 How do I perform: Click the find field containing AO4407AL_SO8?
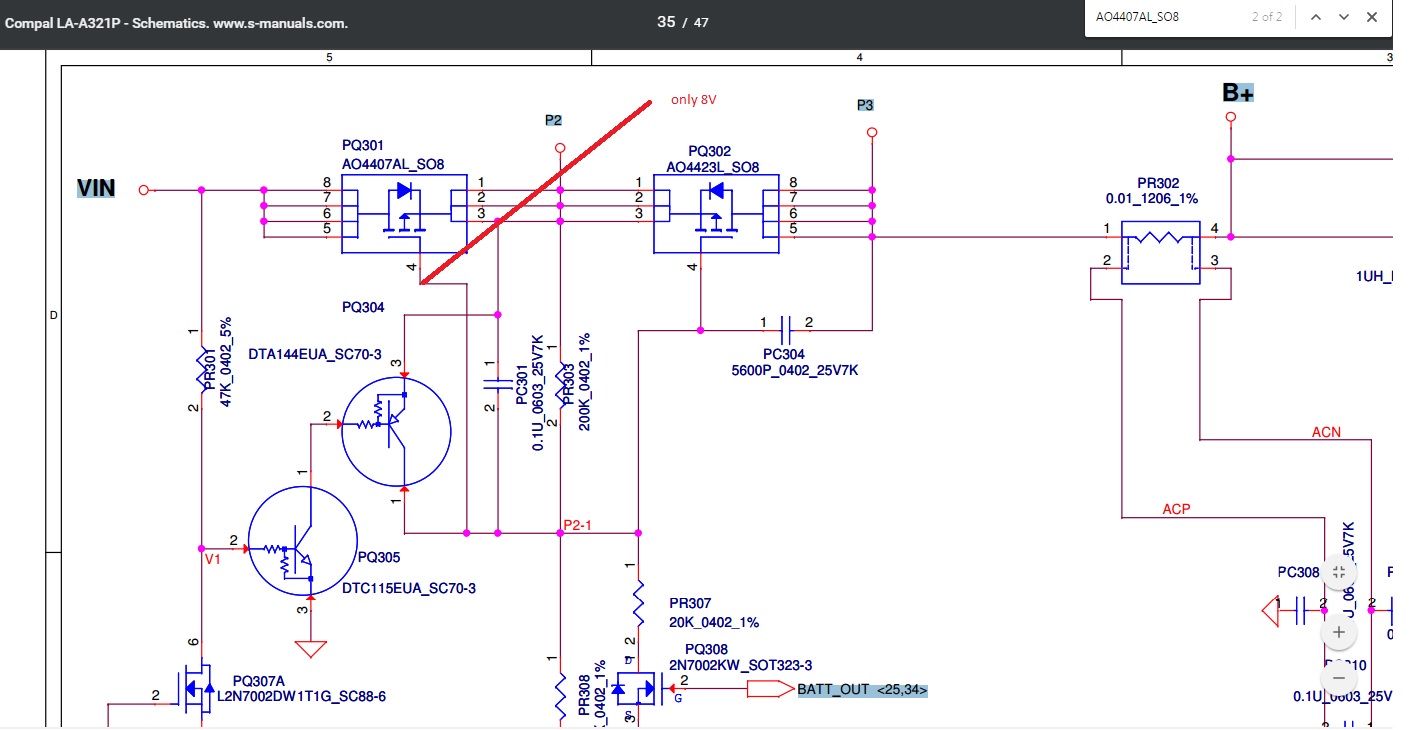[x=1165, y=17]
